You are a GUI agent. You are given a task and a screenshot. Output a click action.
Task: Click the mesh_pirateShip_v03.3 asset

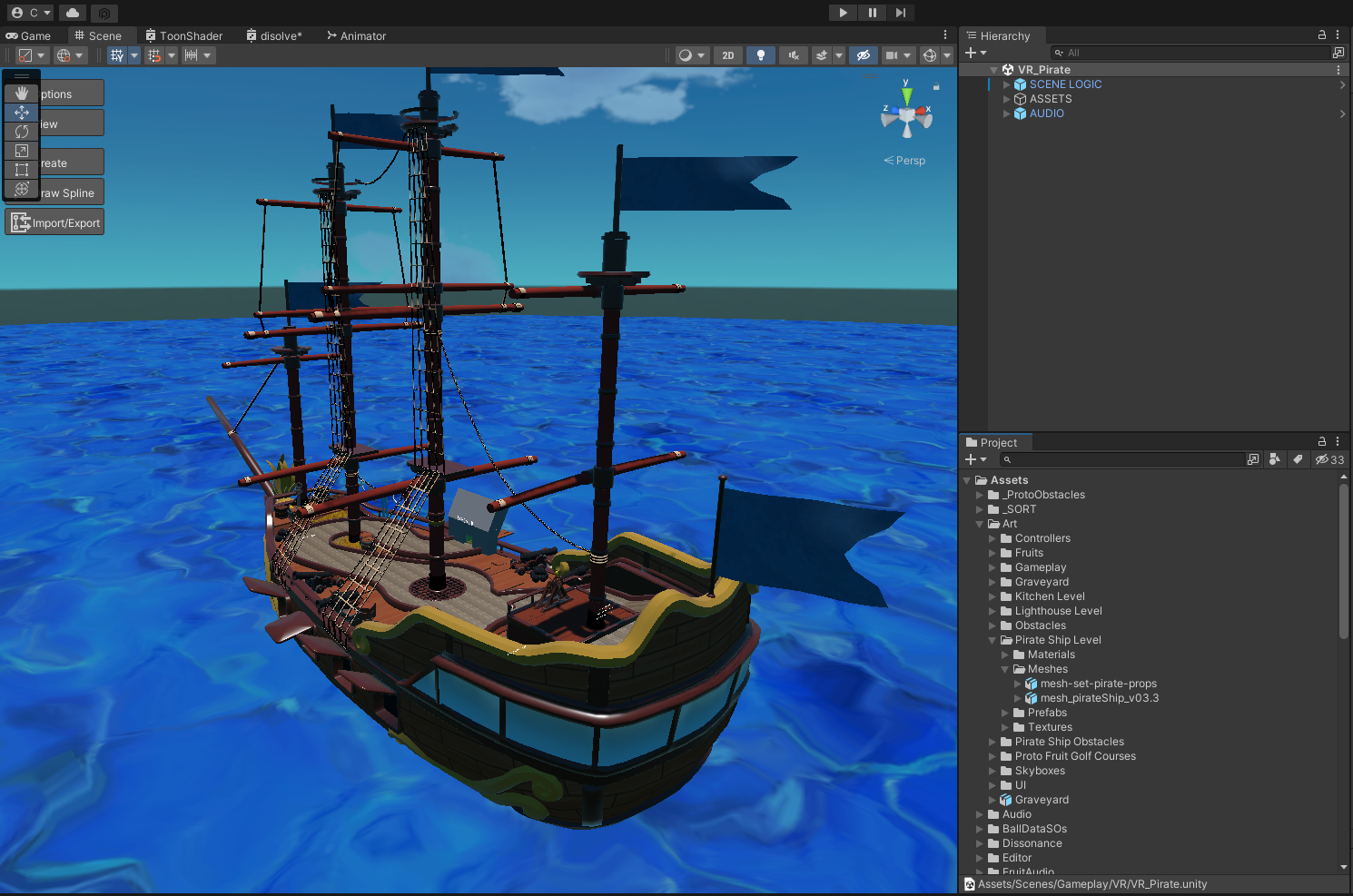(1100, 698)
